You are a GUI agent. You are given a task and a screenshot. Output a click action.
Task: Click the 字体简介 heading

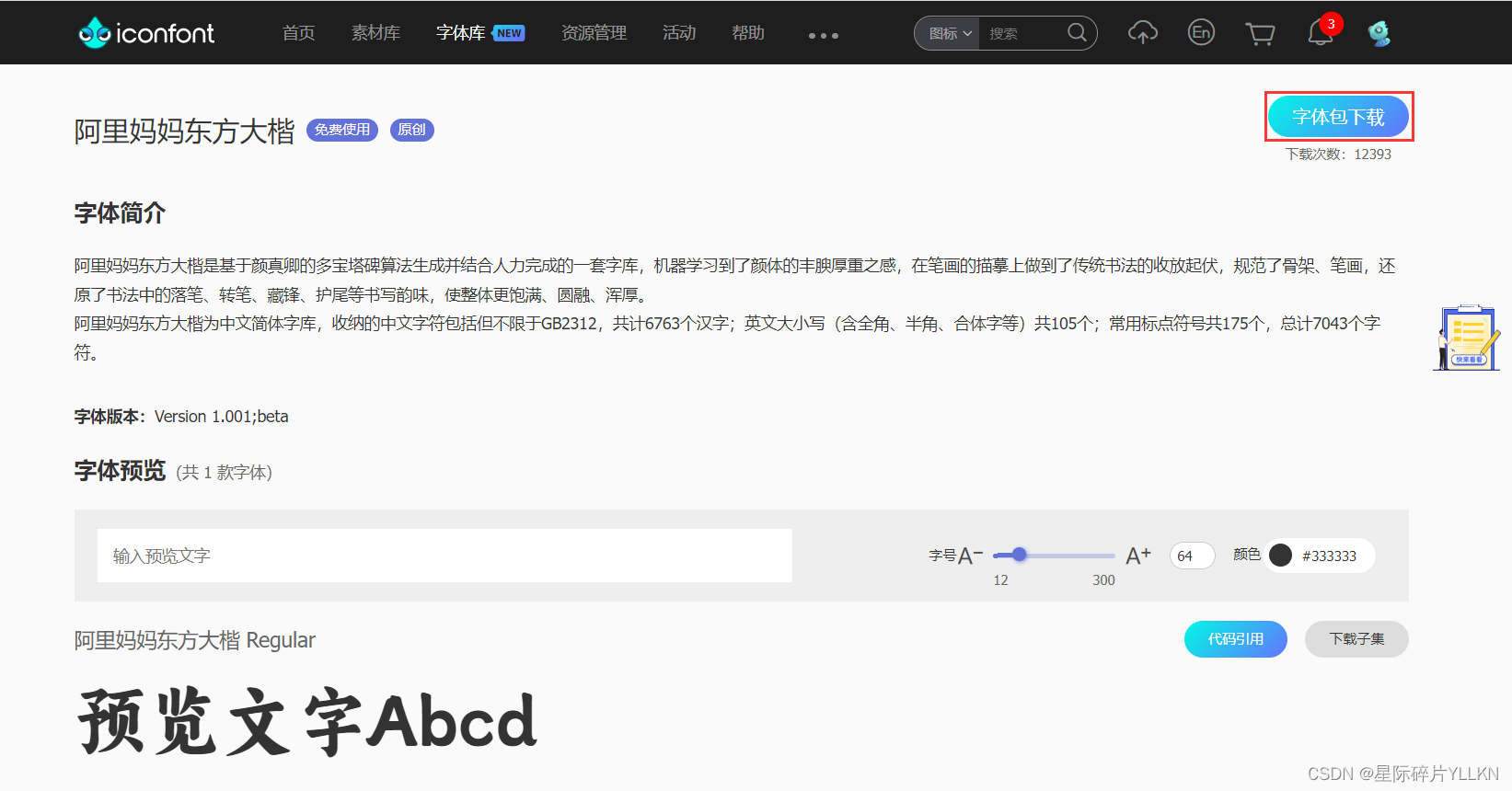click(120, 213)
